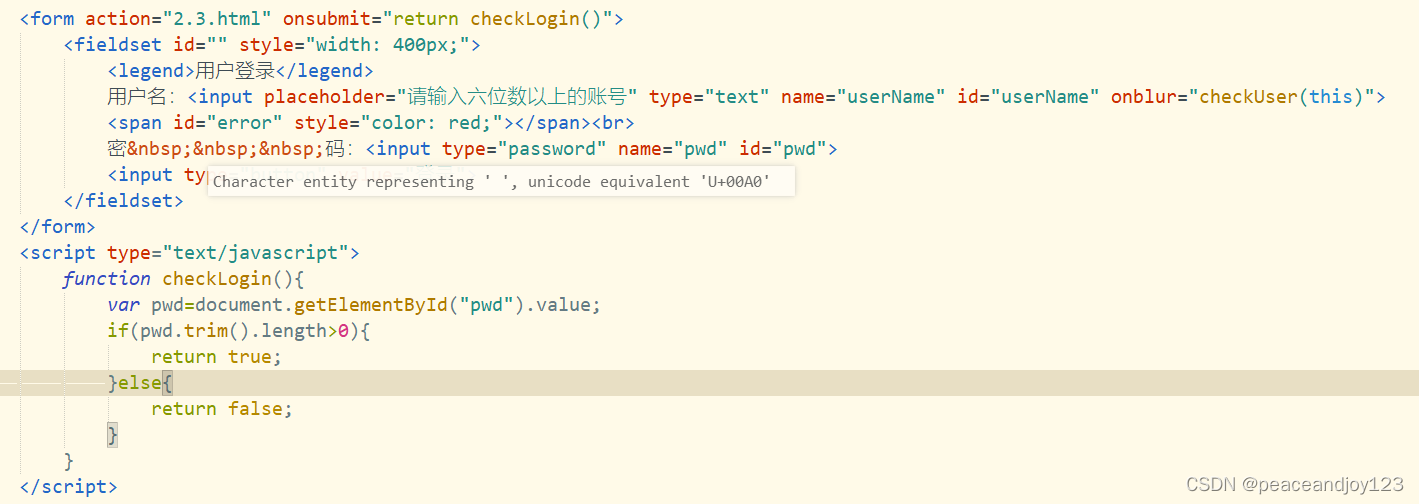Click the pwd.trim().length condition
The image size is (1419, 504).
[232, 331]
